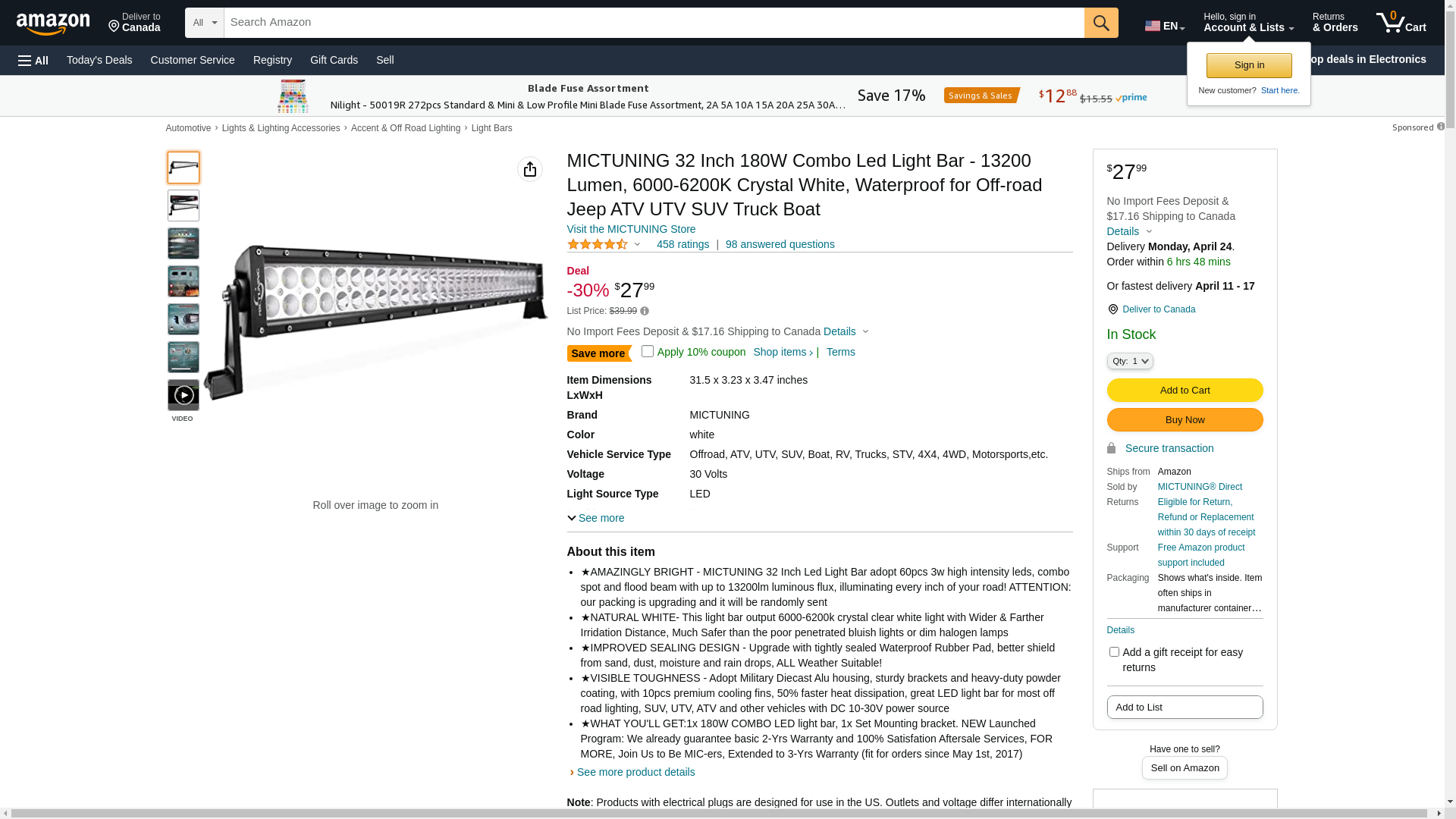
Task: Click the search magnifier button
Action: [x=1100, y=23]
